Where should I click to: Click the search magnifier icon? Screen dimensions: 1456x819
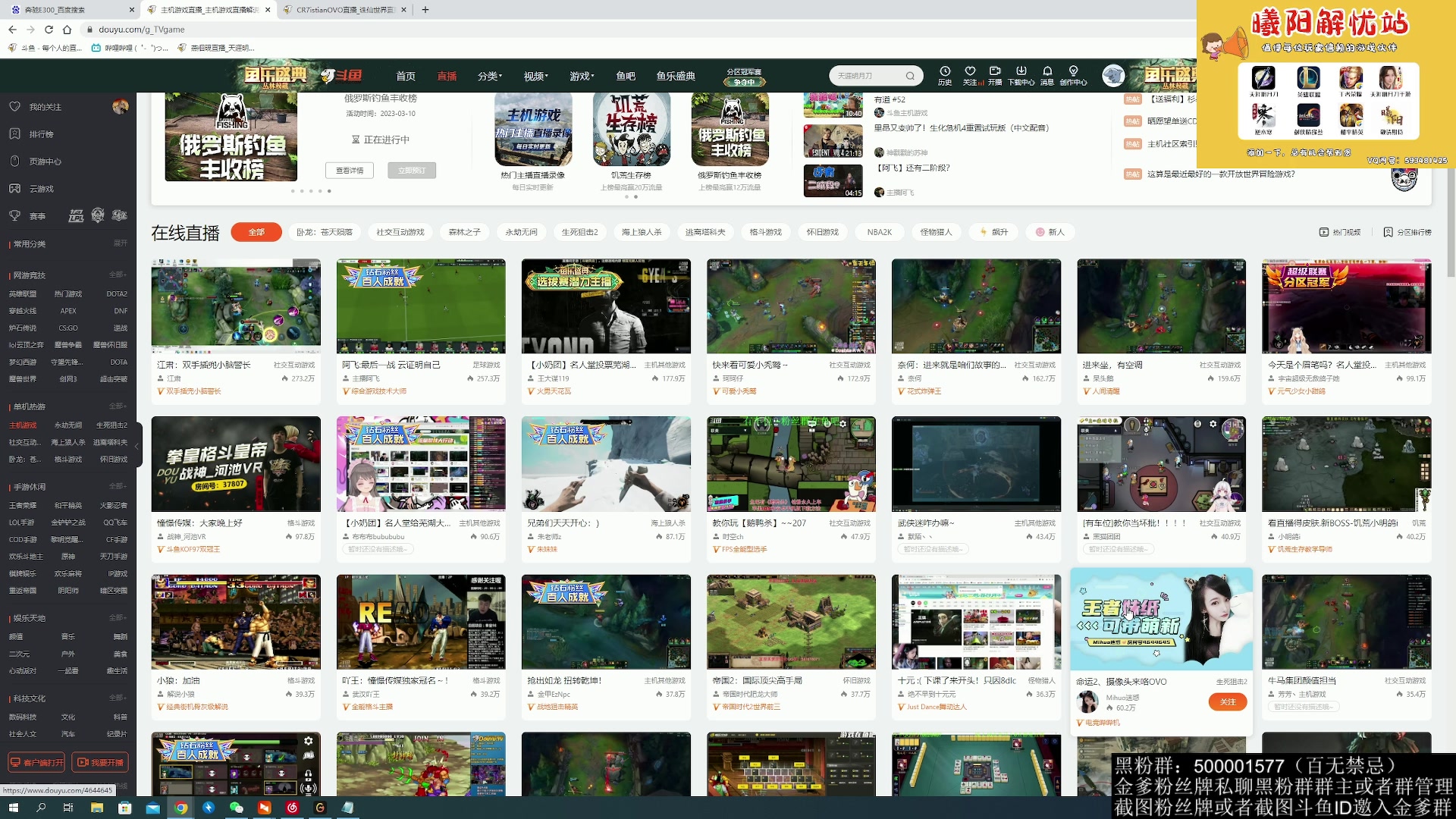pyautogui.click(x=910, y=76)
